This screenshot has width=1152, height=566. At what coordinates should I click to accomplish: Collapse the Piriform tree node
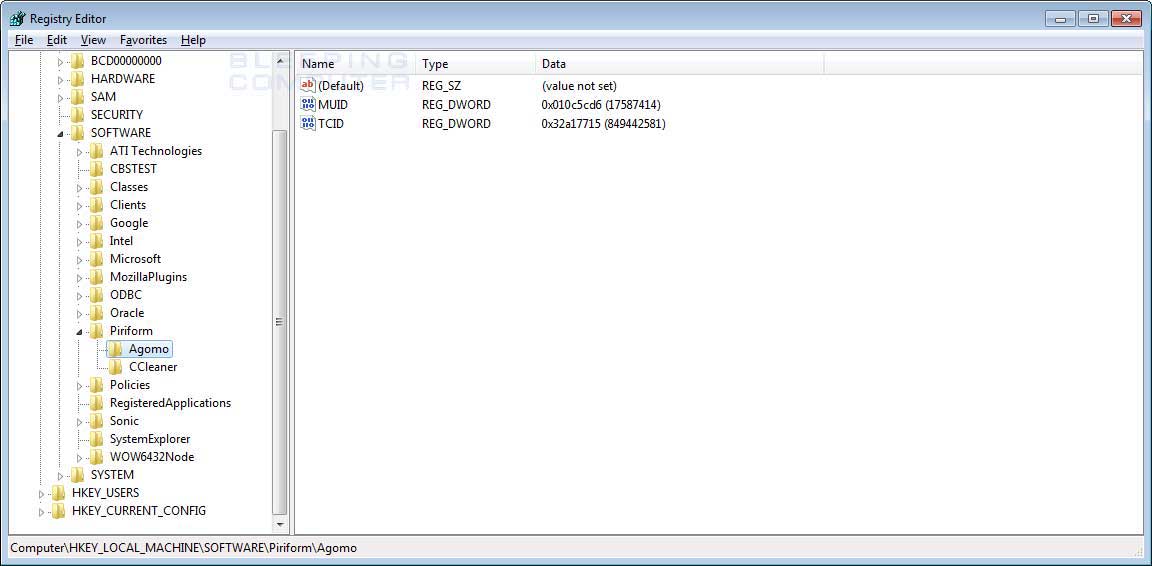pyautogui.click(x=79, y=331)
